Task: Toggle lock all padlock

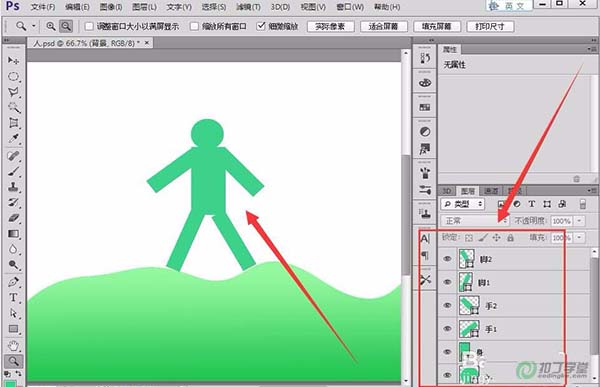Action: tap(510, 238)
